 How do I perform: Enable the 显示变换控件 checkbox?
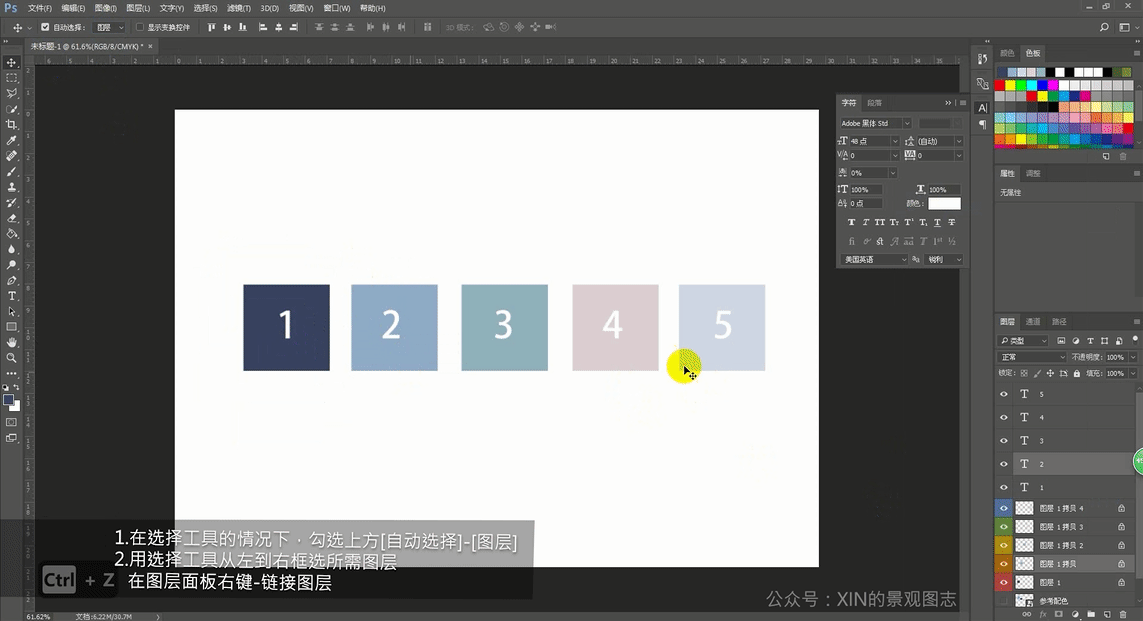pyautogui.click(x=140, y=27)
